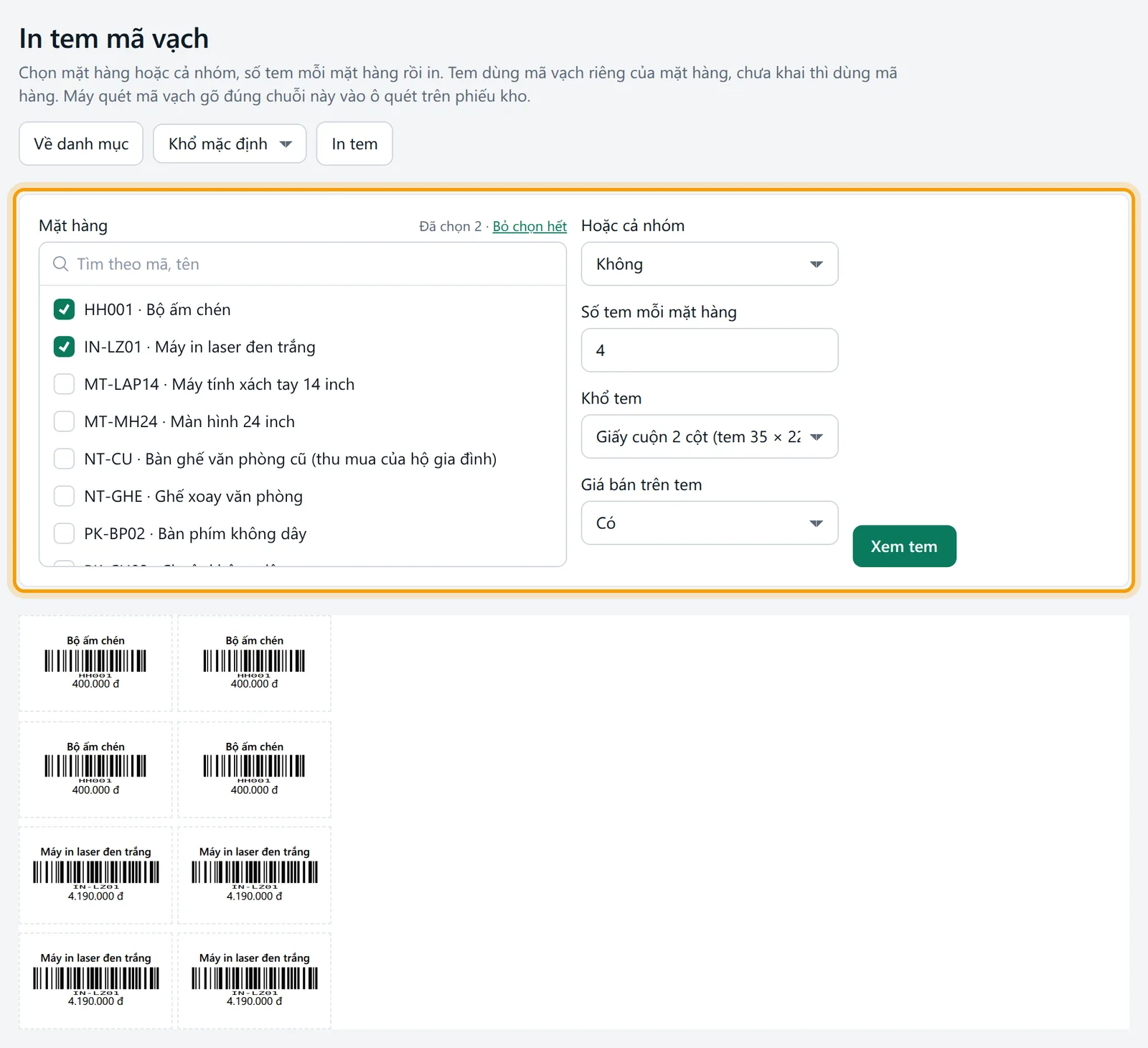Click the MT-LAP14 · Máy tính xách tay 14 inch text
Screen dimensions: 1148x1048
[219, 384]
